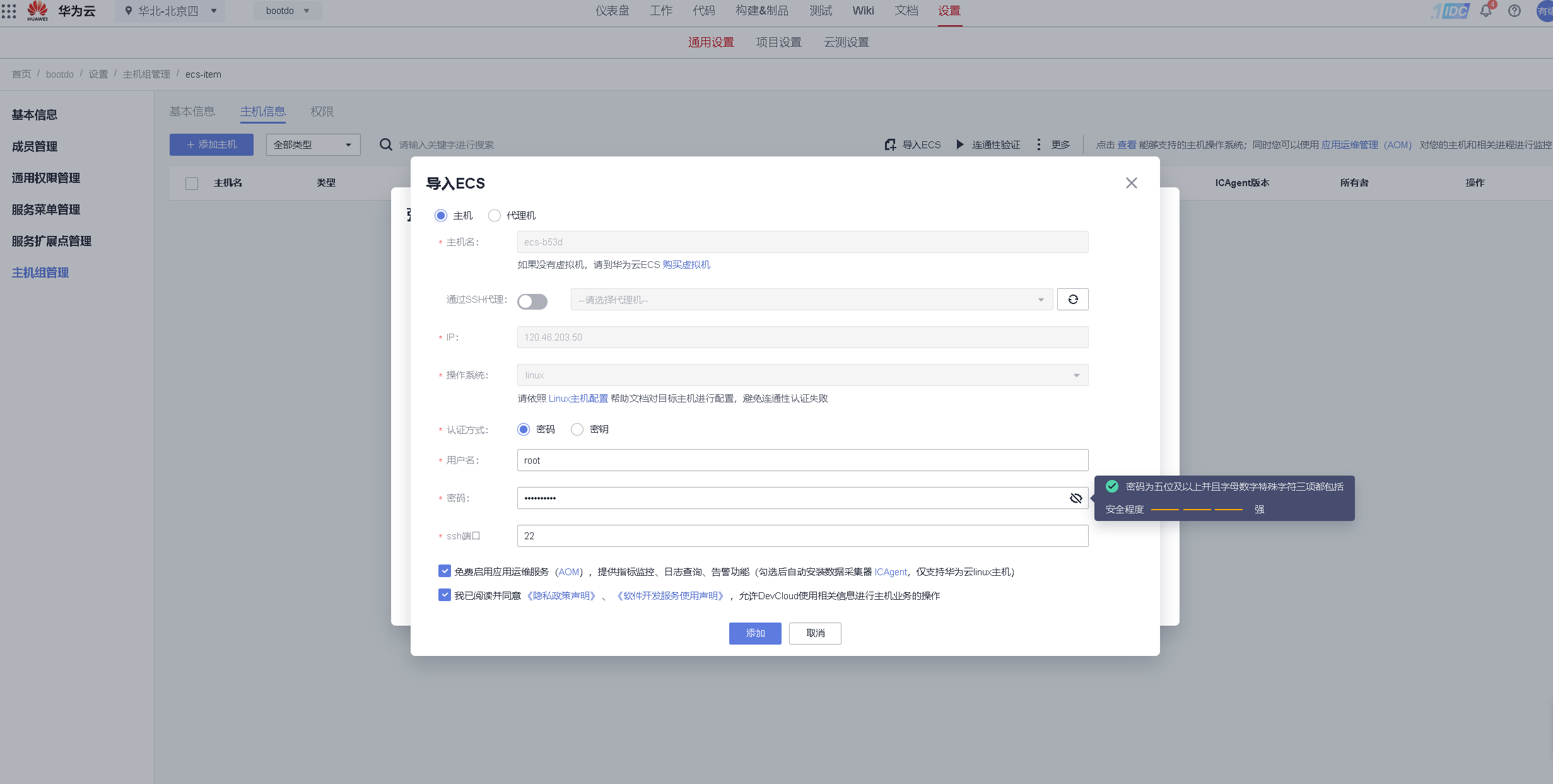Click the notification bell with 4 alerts
Image resolution: width=1553 pixels, height=784 pixels.
pos(1486,11)
